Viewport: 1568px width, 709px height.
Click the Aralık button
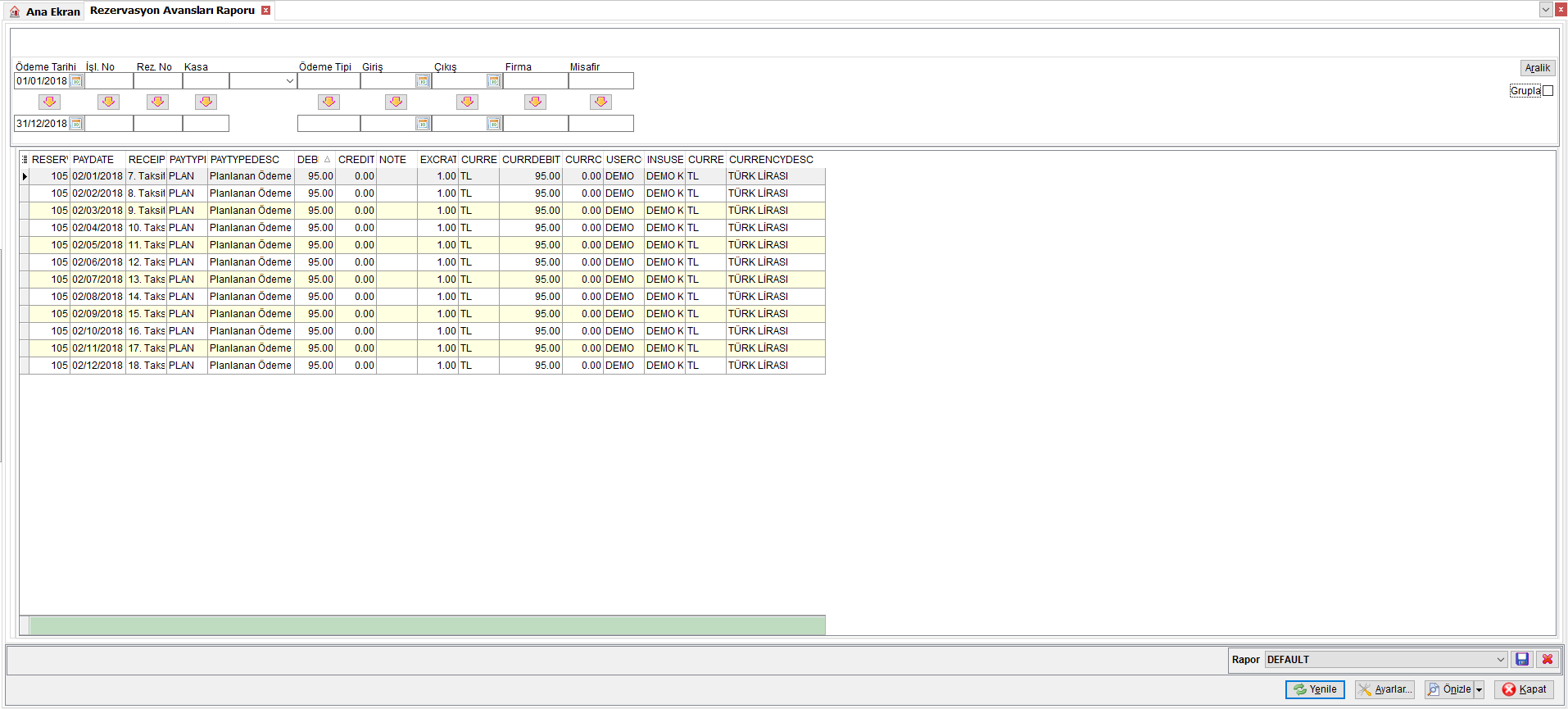1538,68
